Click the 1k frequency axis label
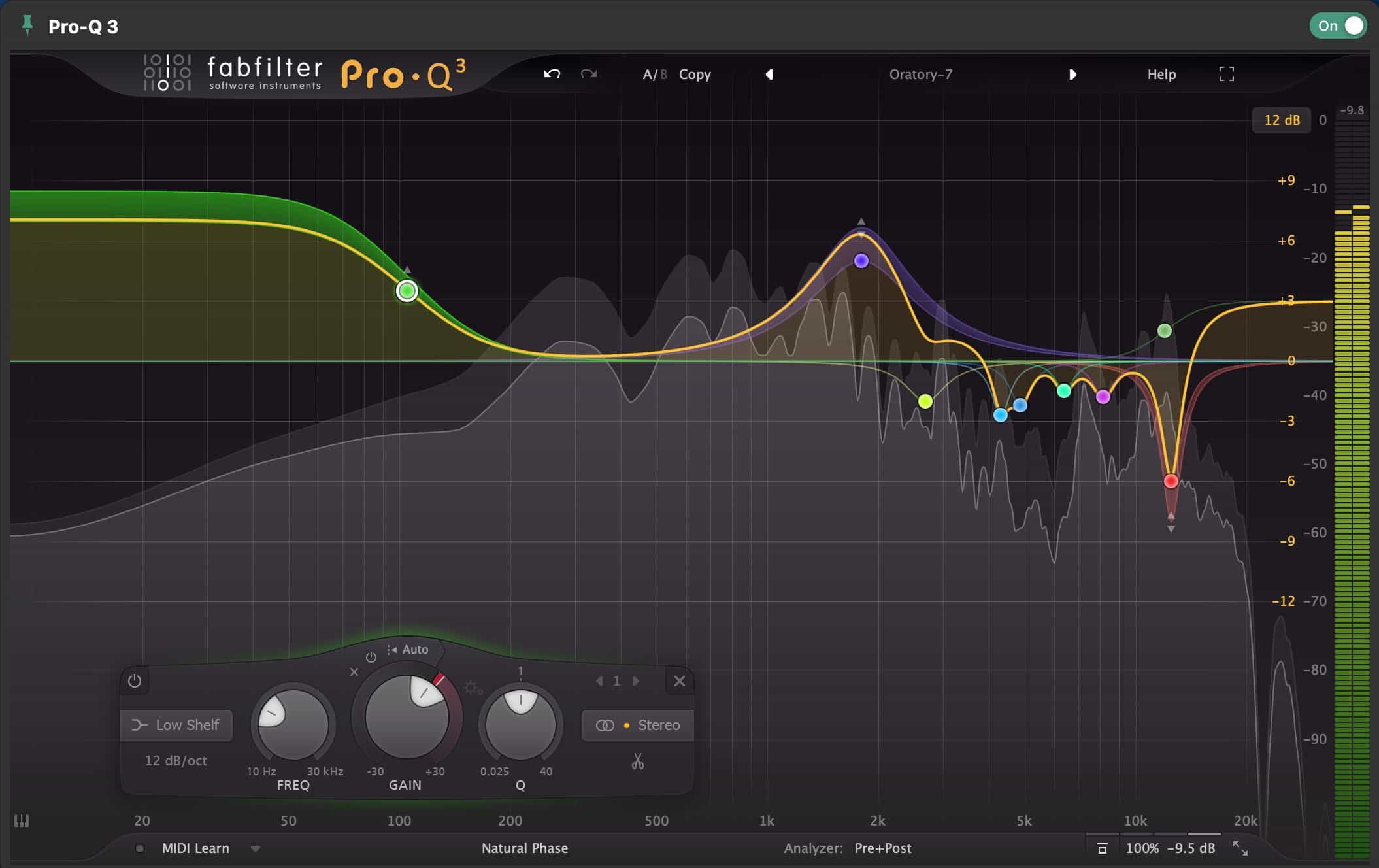1379x868 pixels. click(x=767, y=820)
